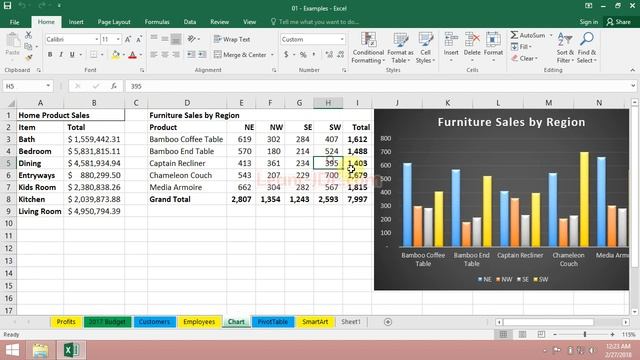Screen dimensions: 640x360
Task: Expand the Merge & Center dropdown arrow
Action: pos(272,55)
